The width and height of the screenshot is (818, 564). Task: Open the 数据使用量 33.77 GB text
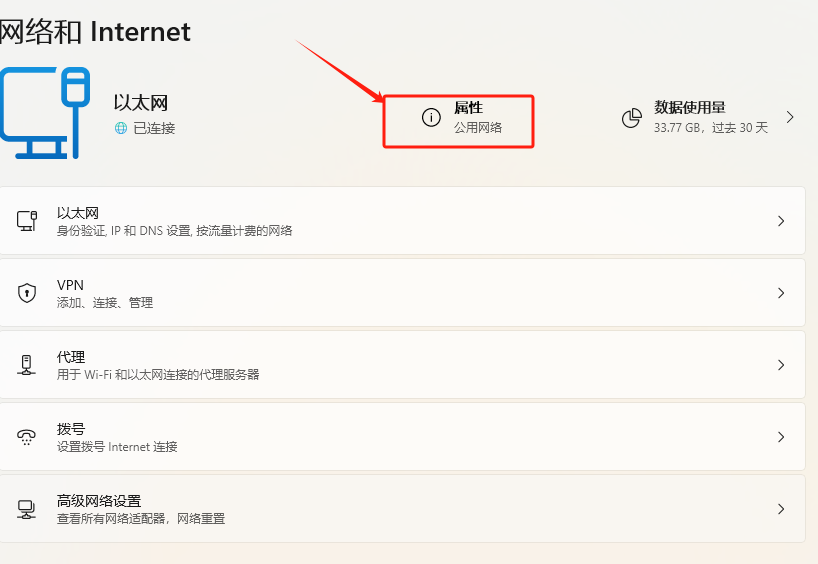(710, 128)
